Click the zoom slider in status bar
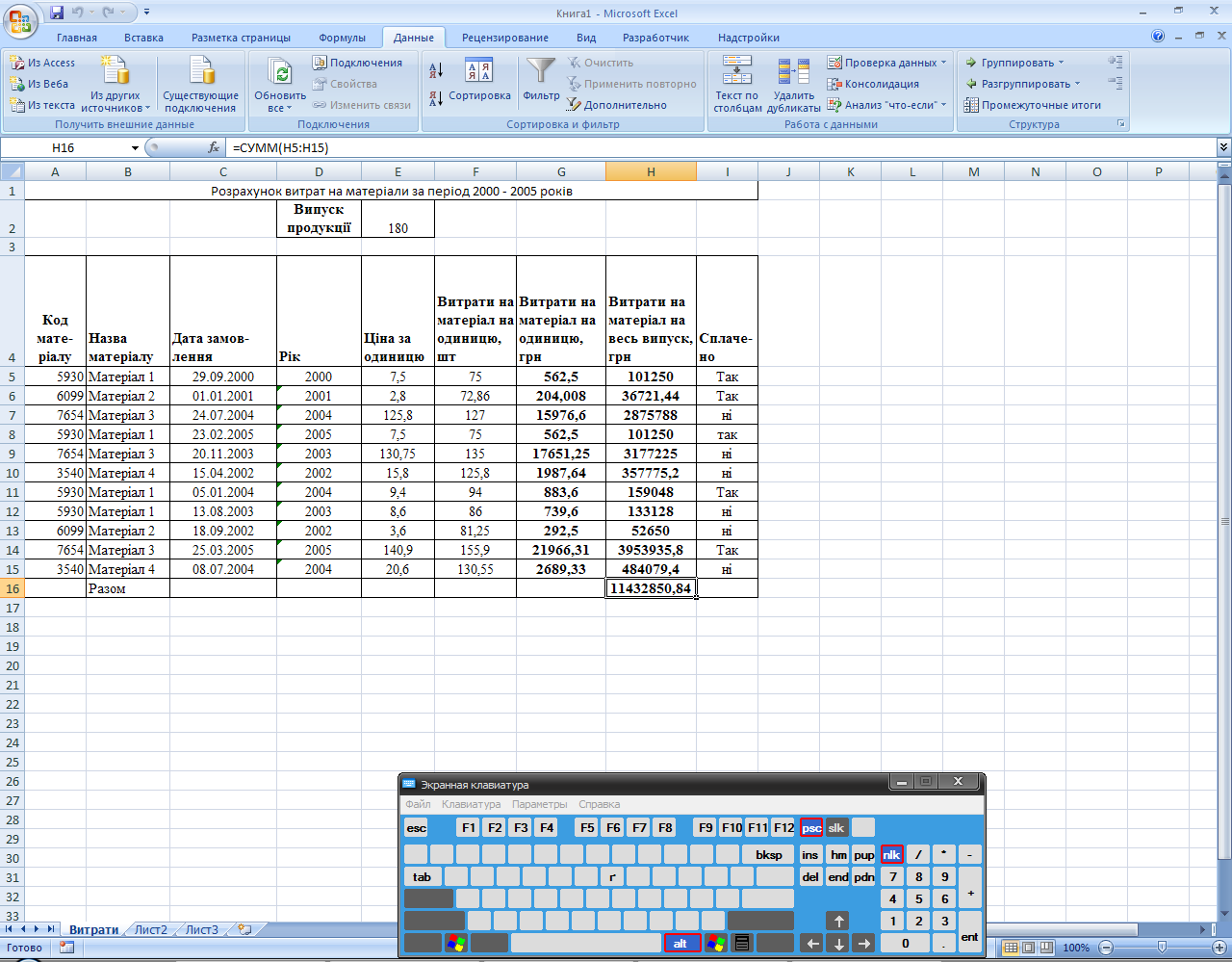1232x962 pixels. [x=1162, y=948]
